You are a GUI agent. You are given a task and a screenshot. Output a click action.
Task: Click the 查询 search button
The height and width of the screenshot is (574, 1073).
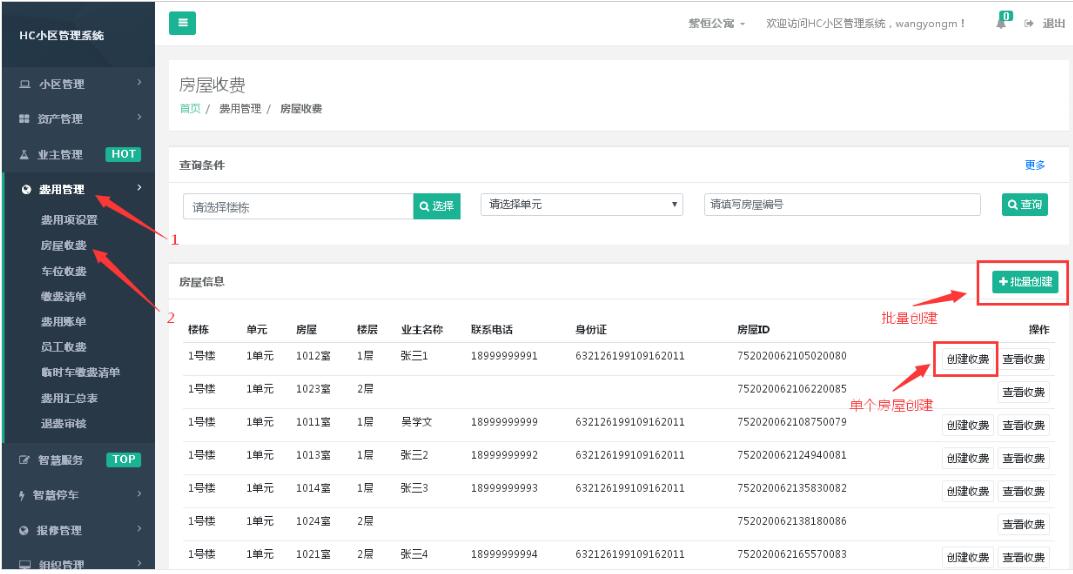coord(1025,204)
